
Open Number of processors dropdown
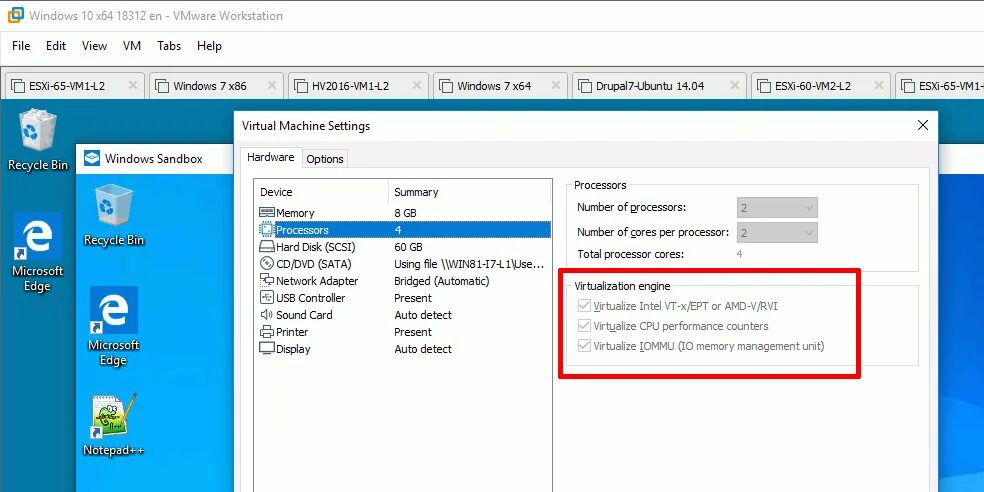pos(777,207)
